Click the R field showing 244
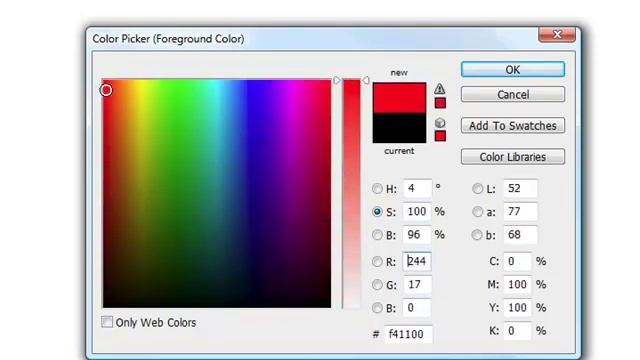 pyautogui.click(x=417, y=261)
